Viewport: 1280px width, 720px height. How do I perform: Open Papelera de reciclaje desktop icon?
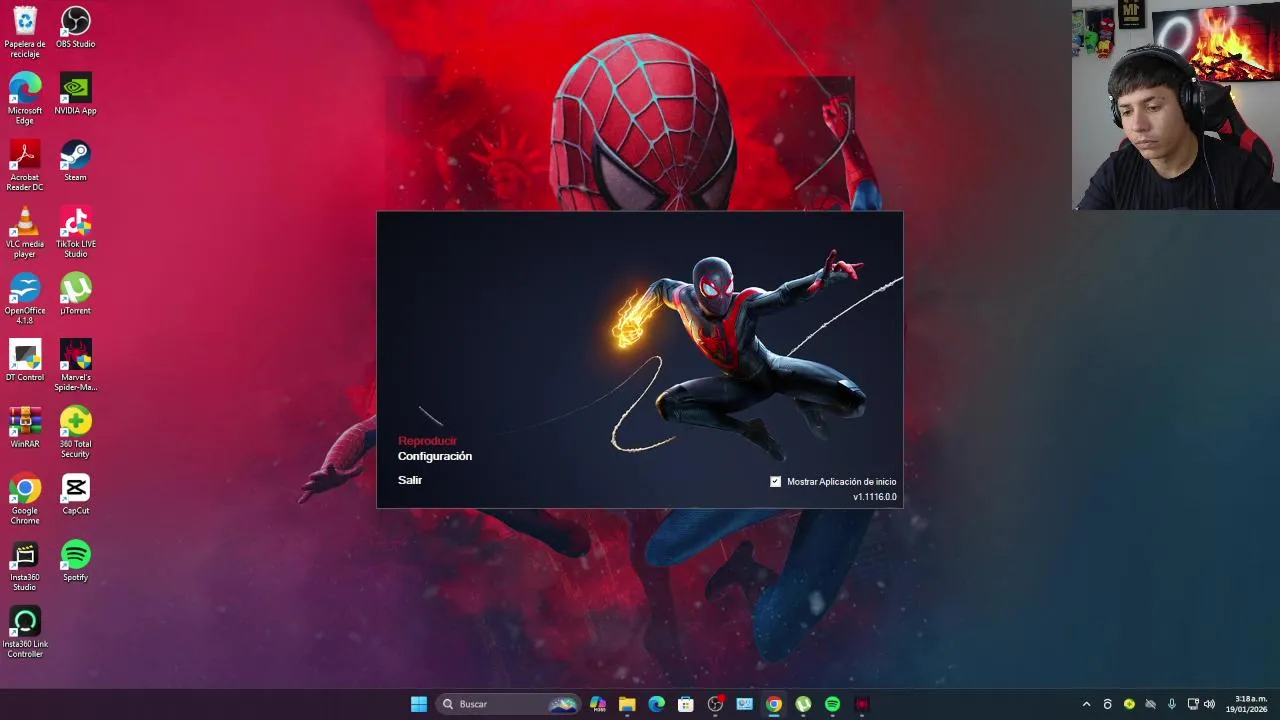click(x=25, y=32)
